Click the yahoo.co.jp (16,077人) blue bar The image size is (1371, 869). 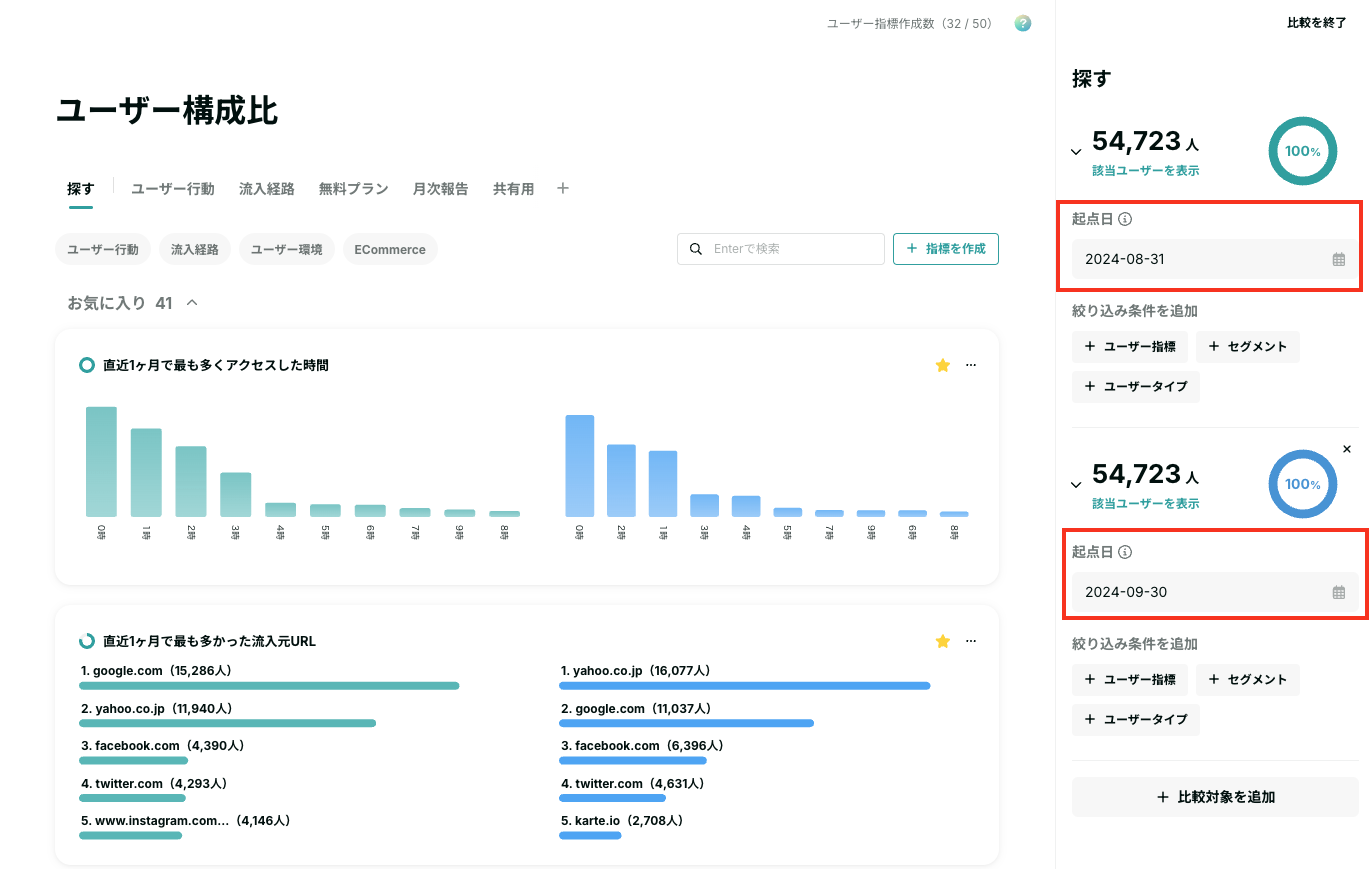click(745, 686)
